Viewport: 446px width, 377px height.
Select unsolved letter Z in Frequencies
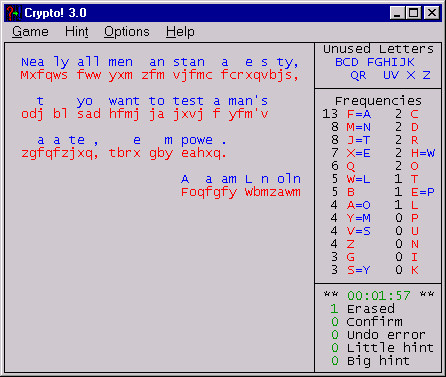coord(351,244)
